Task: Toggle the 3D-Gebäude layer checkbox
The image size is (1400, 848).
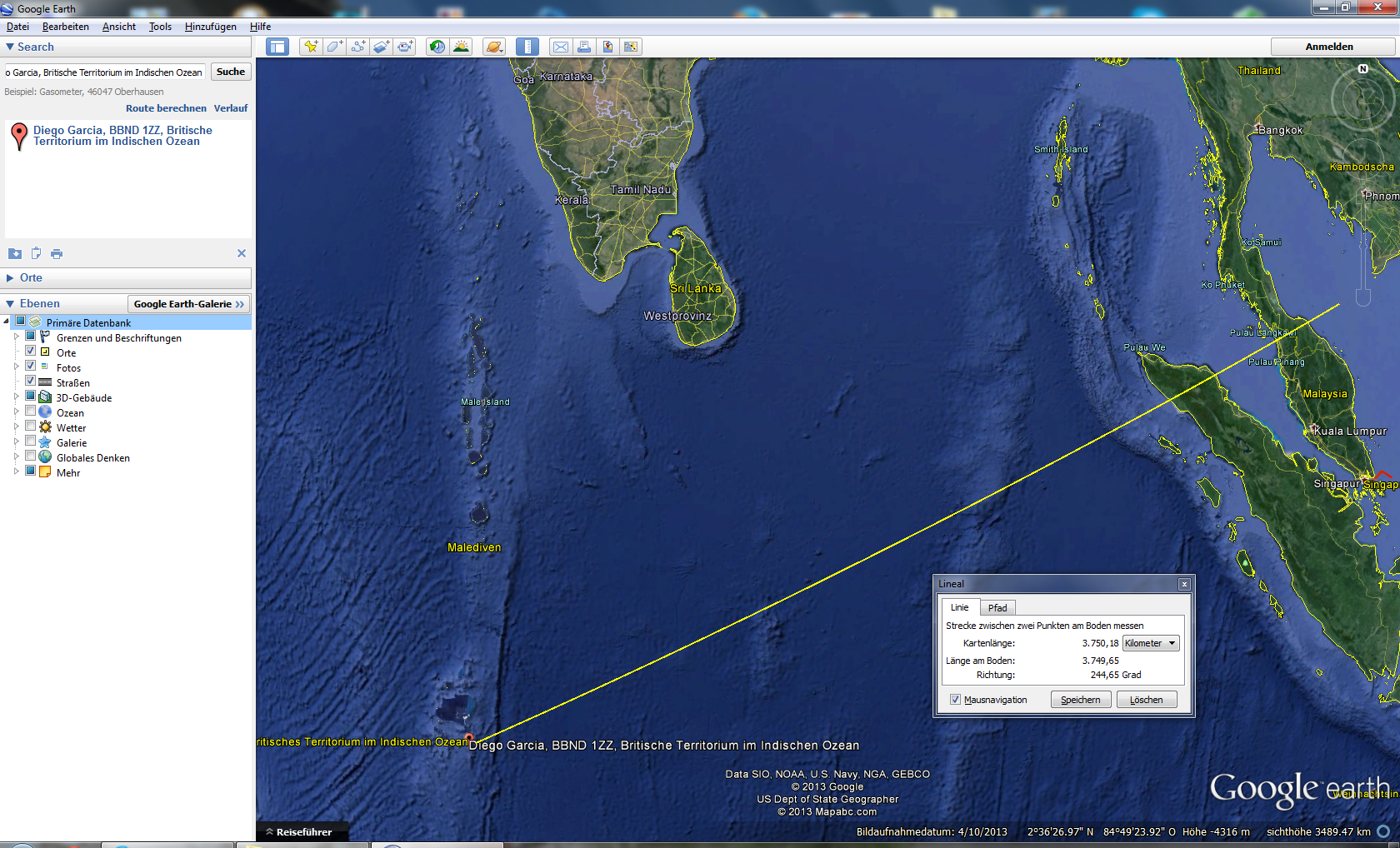Action: pyautogui.click(x=30, y=397)
